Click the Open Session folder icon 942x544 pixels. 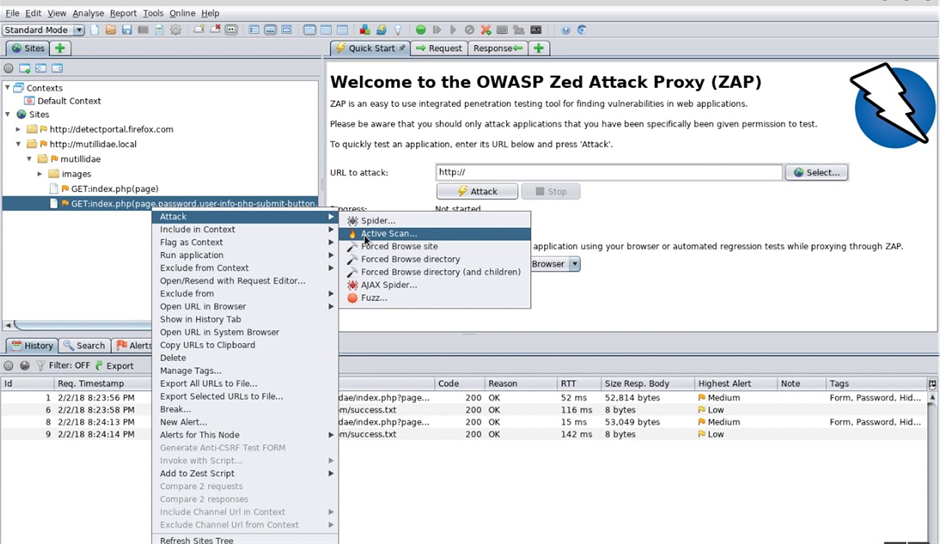(x=111, y=30)
